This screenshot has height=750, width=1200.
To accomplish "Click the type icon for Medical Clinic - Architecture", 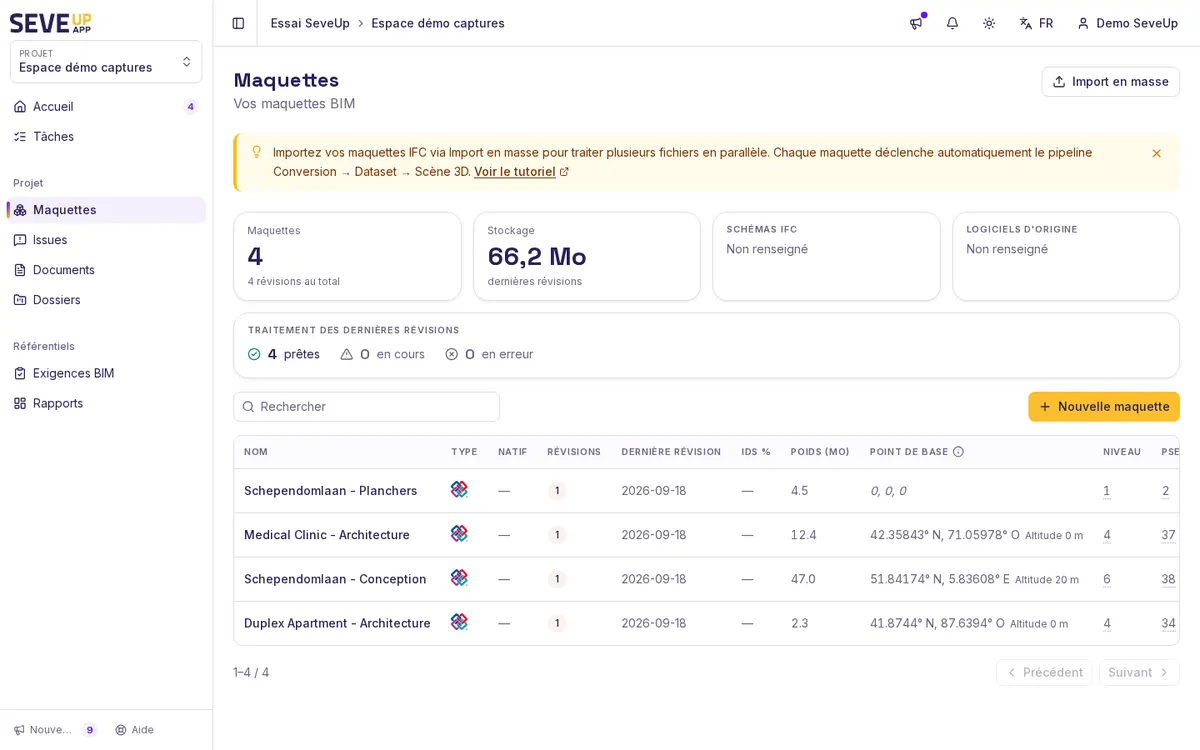I will 459,533.
